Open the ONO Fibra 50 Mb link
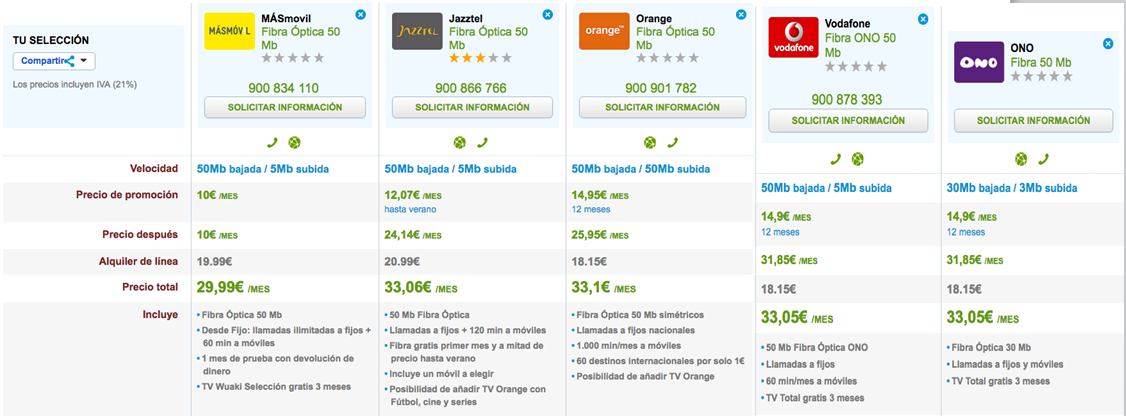 [x=1041, y=63]
